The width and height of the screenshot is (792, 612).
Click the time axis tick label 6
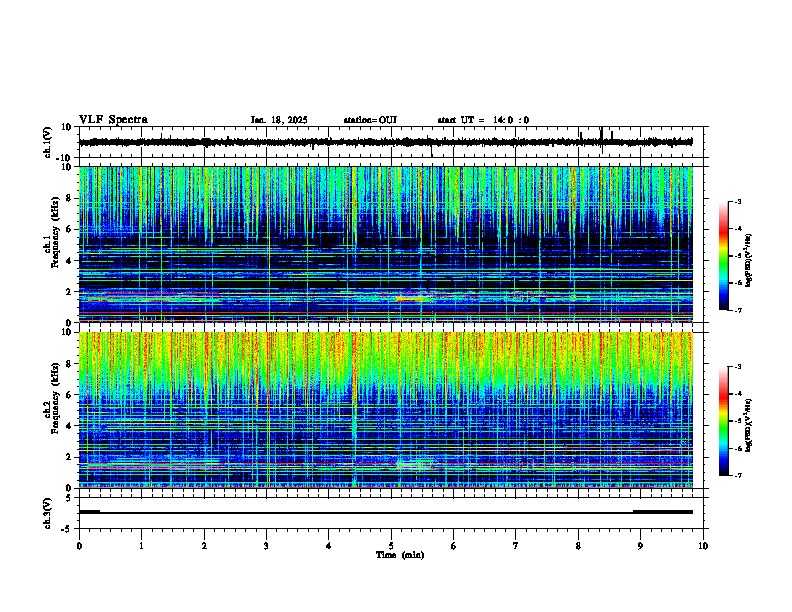tap(454, 546)
